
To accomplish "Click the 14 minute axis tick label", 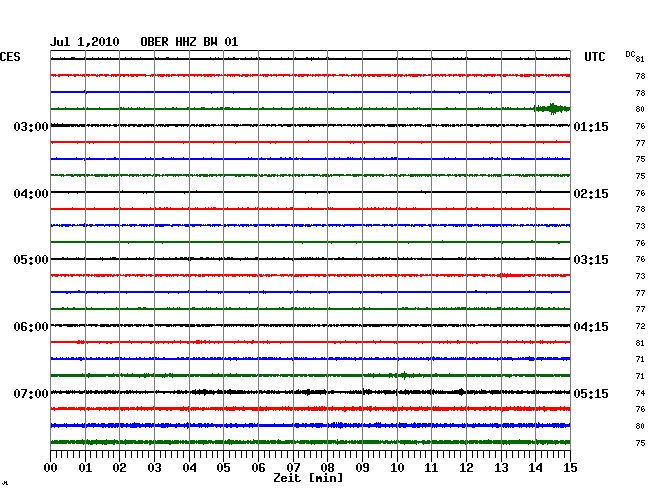I will (536, 468).
